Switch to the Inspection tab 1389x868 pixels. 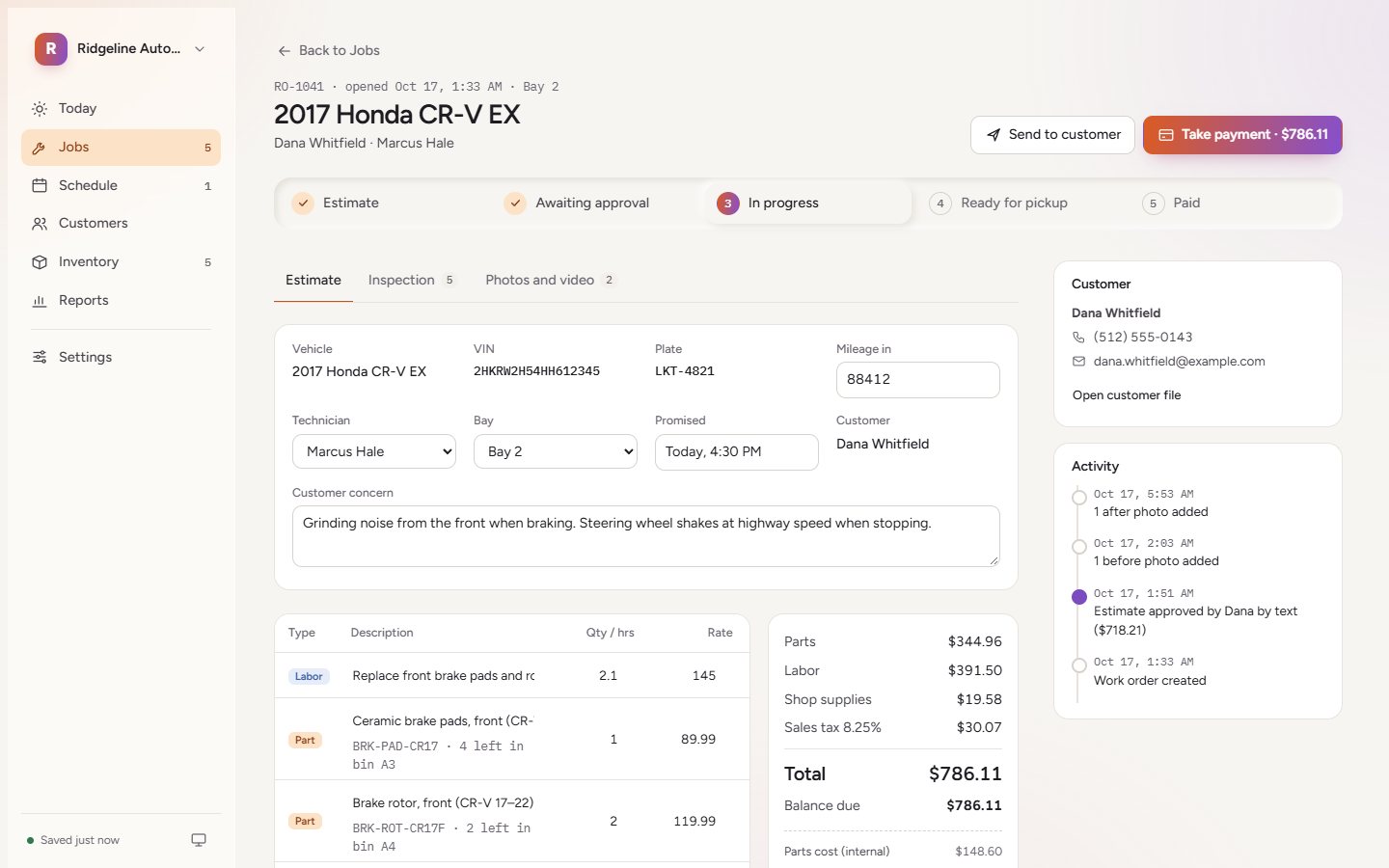[412, 281]
